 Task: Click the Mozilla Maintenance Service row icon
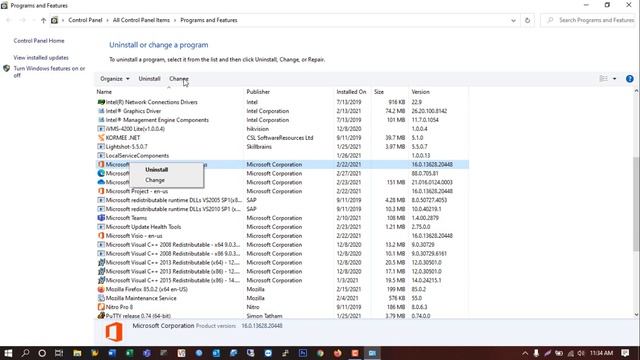pyautogui.click(x=101, y=298)
